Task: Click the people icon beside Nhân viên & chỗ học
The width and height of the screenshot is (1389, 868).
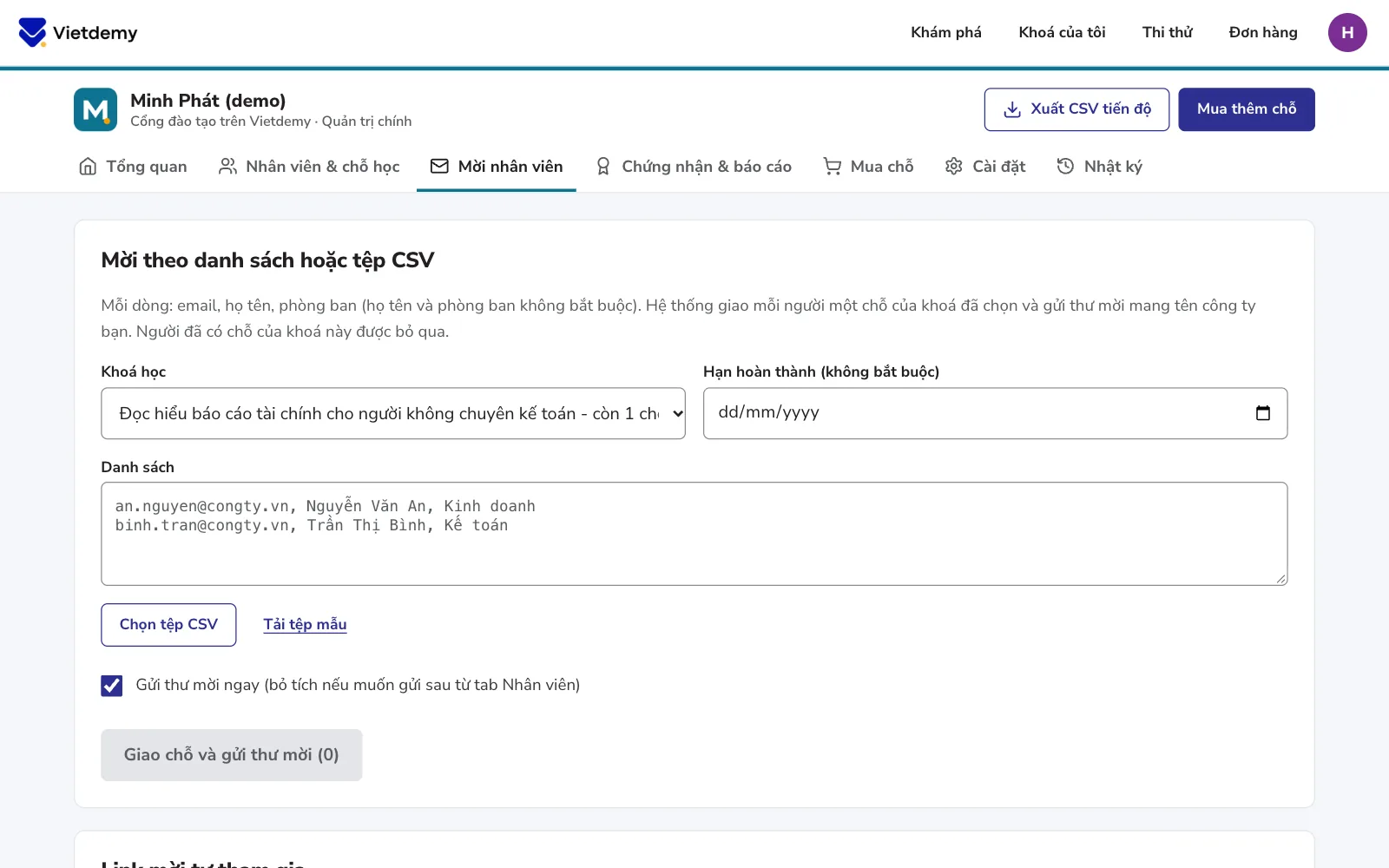Action: [x=227, y=167]
